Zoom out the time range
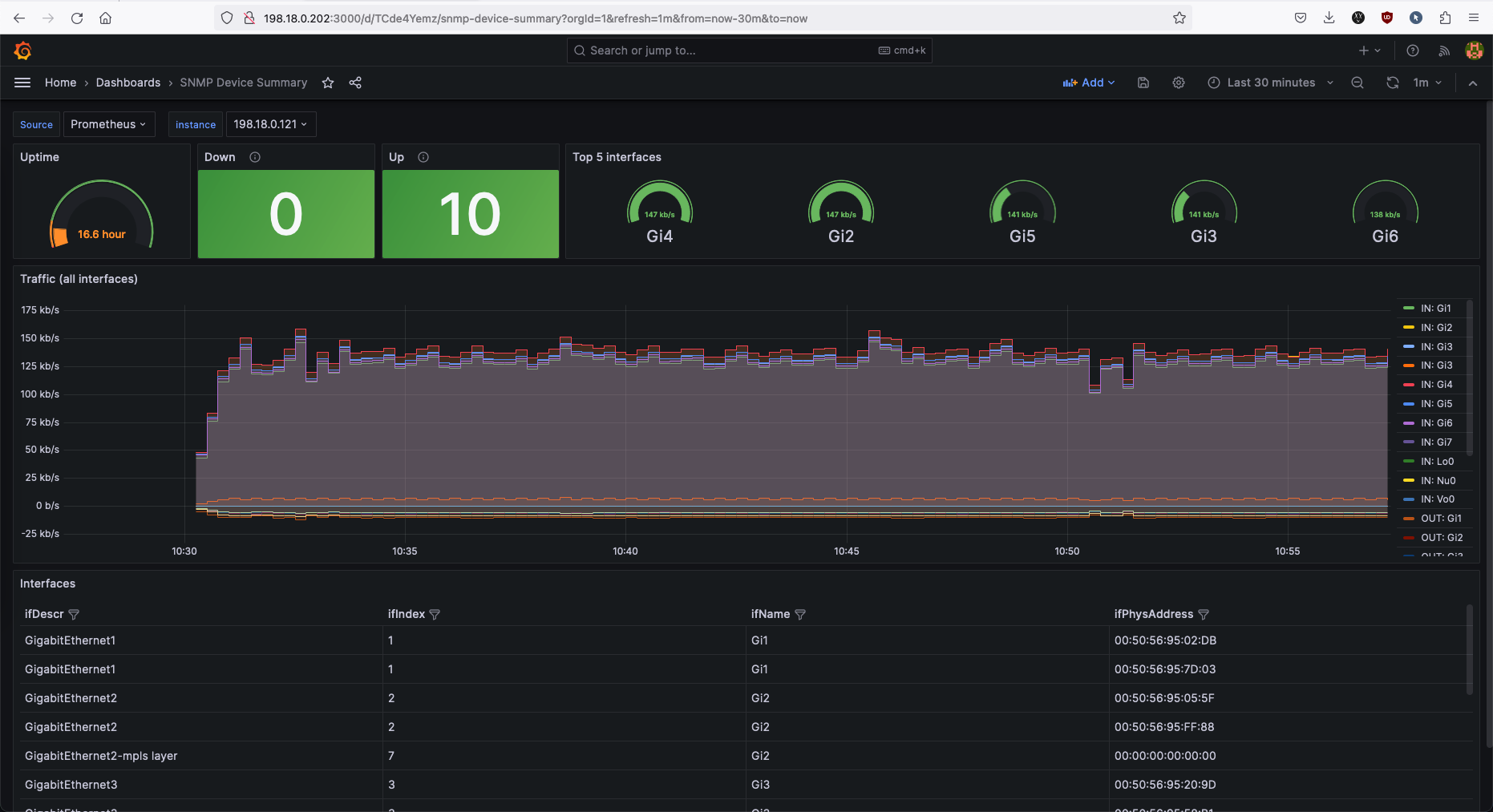 pos(1357,83)
